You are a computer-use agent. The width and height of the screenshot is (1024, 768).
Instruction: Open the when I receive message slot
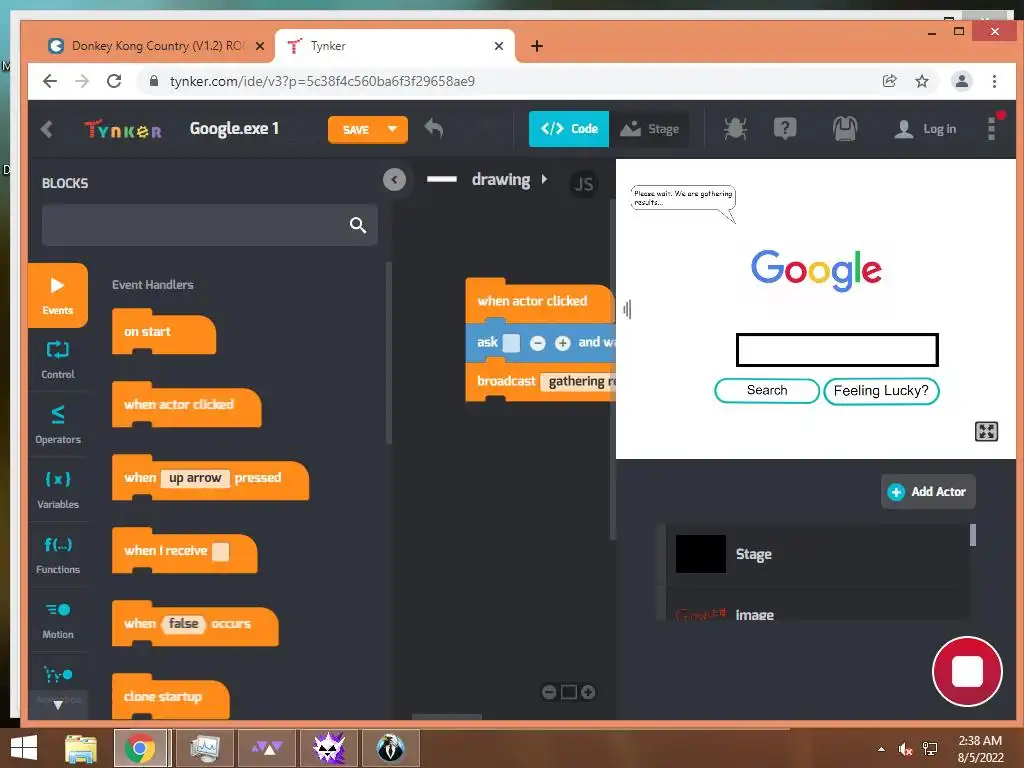click(221, 551)
